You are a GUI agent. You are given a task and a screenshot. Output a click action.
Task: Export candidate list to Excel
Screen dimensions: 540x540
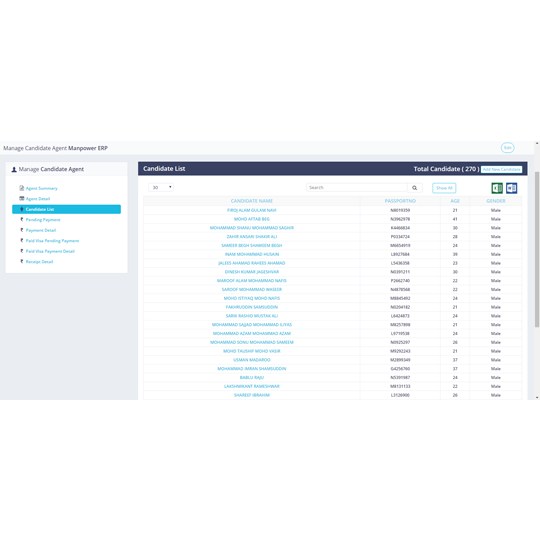click(497, 188)
